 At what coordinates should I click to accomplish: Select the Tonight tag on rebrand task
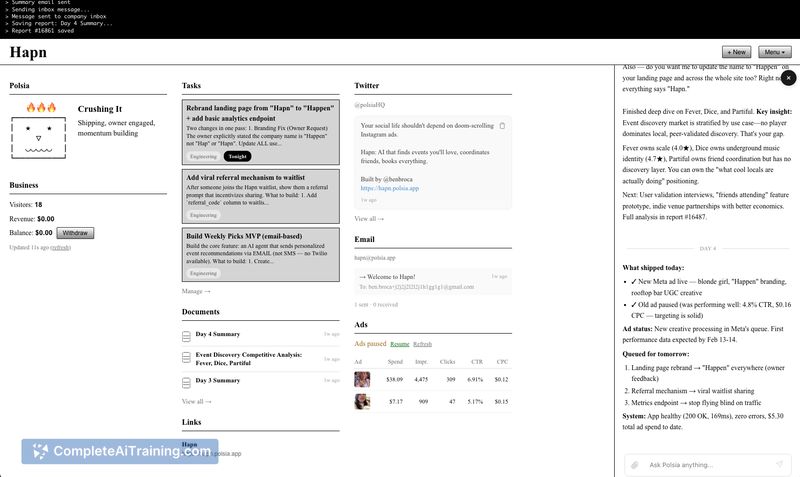(237, 157)
